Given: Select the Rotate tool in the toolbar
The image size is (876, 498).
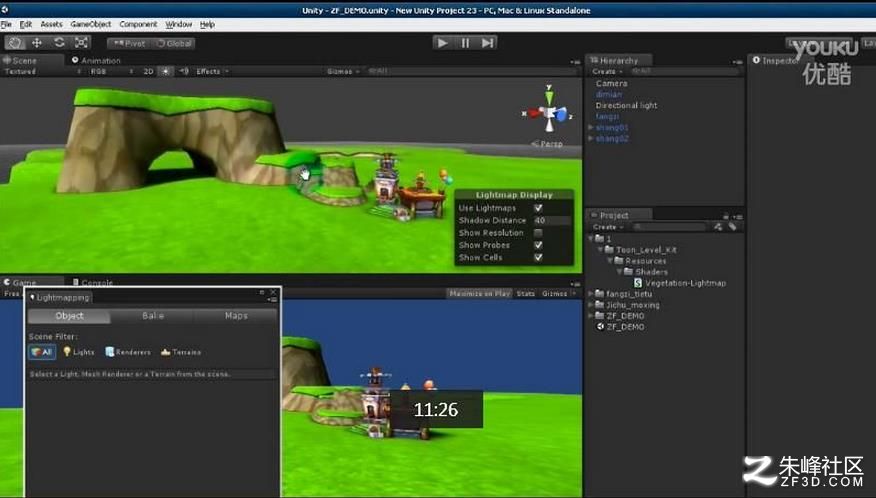Looking at the screenshot, I should [x=59, y=43].
